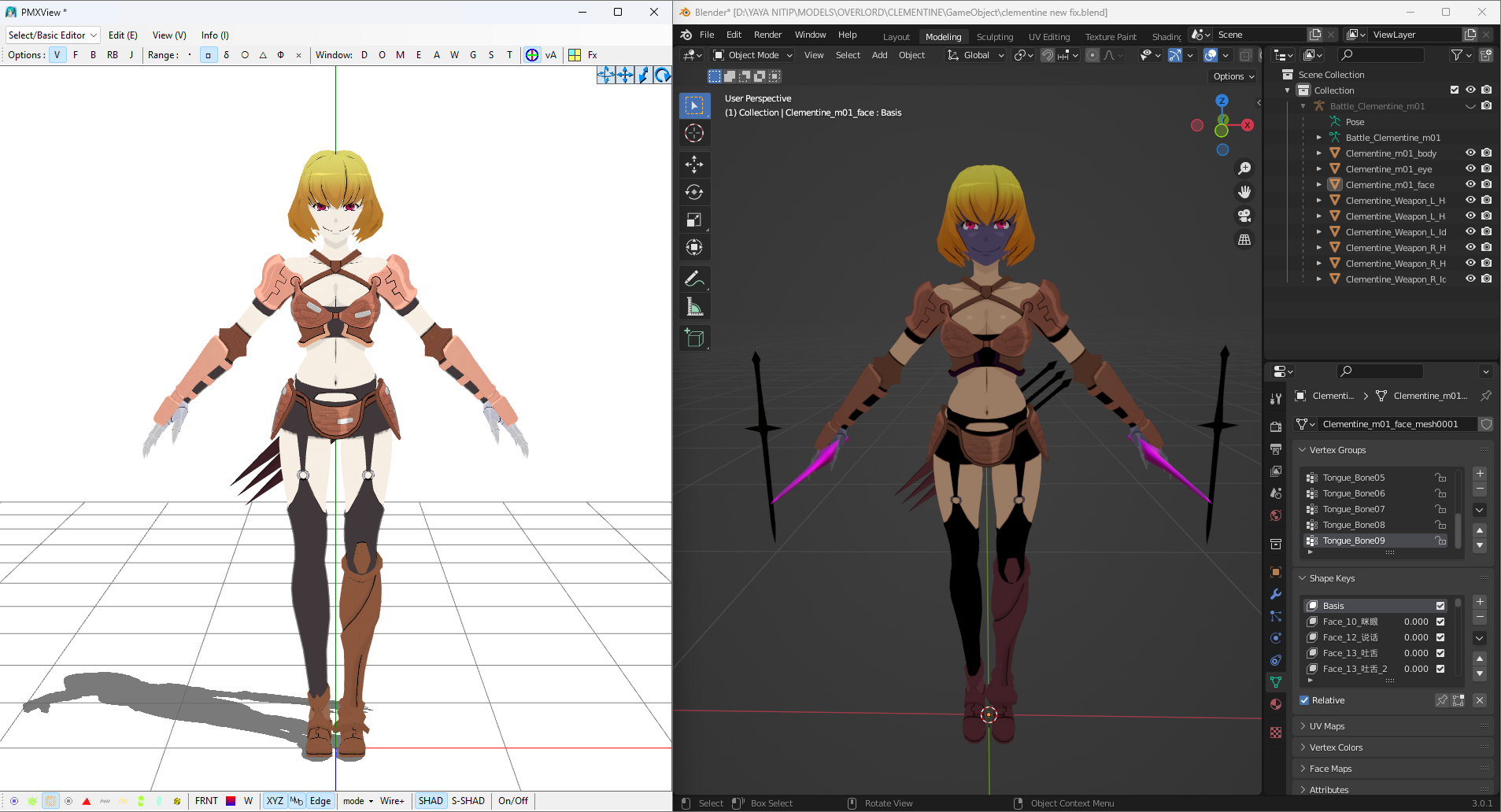Expand the UV Maps panel
The width and height of the screenshot is (1501, 812).
pos(1327,726)
